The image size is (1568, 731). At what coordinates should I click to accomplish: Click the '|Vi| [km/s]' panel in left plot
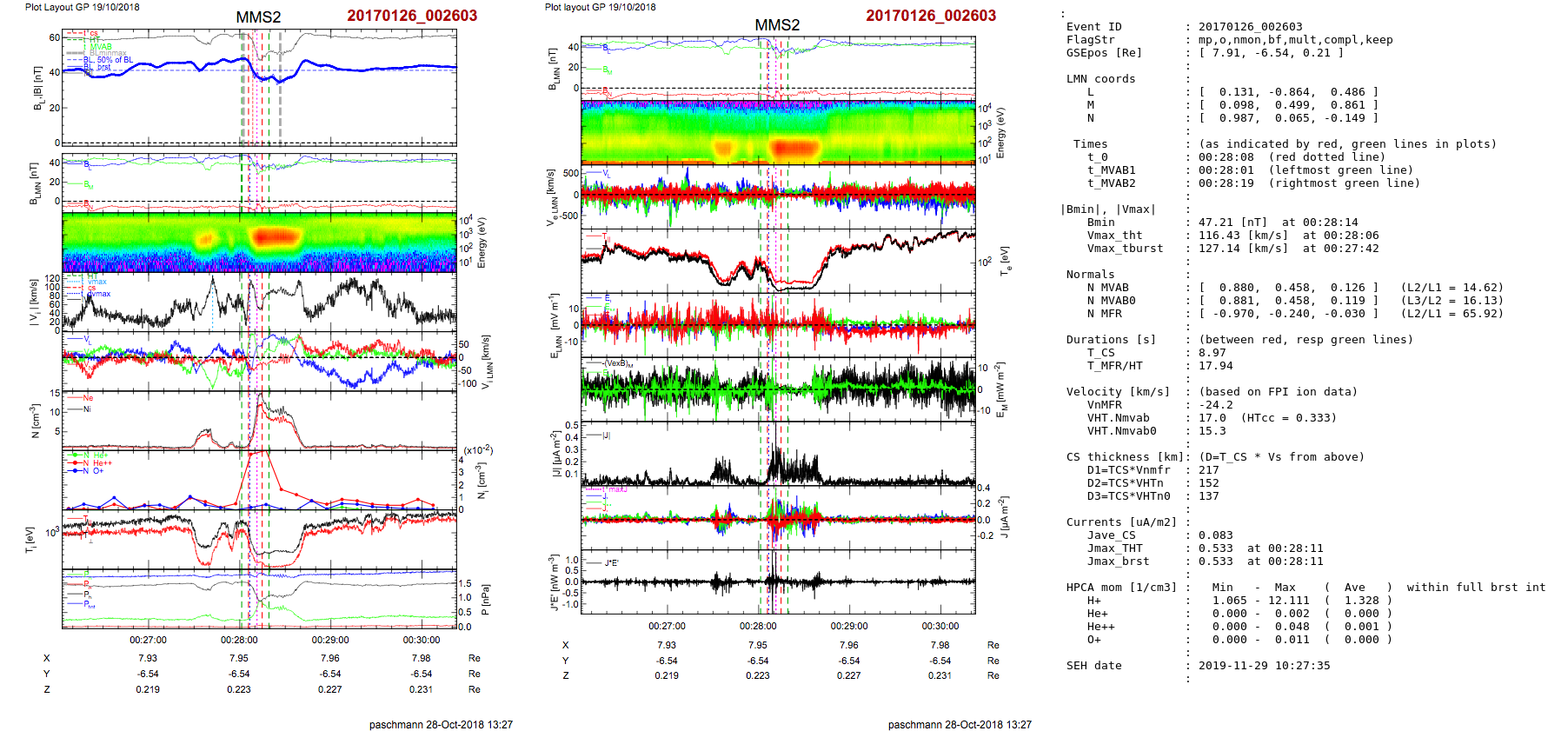259,302
